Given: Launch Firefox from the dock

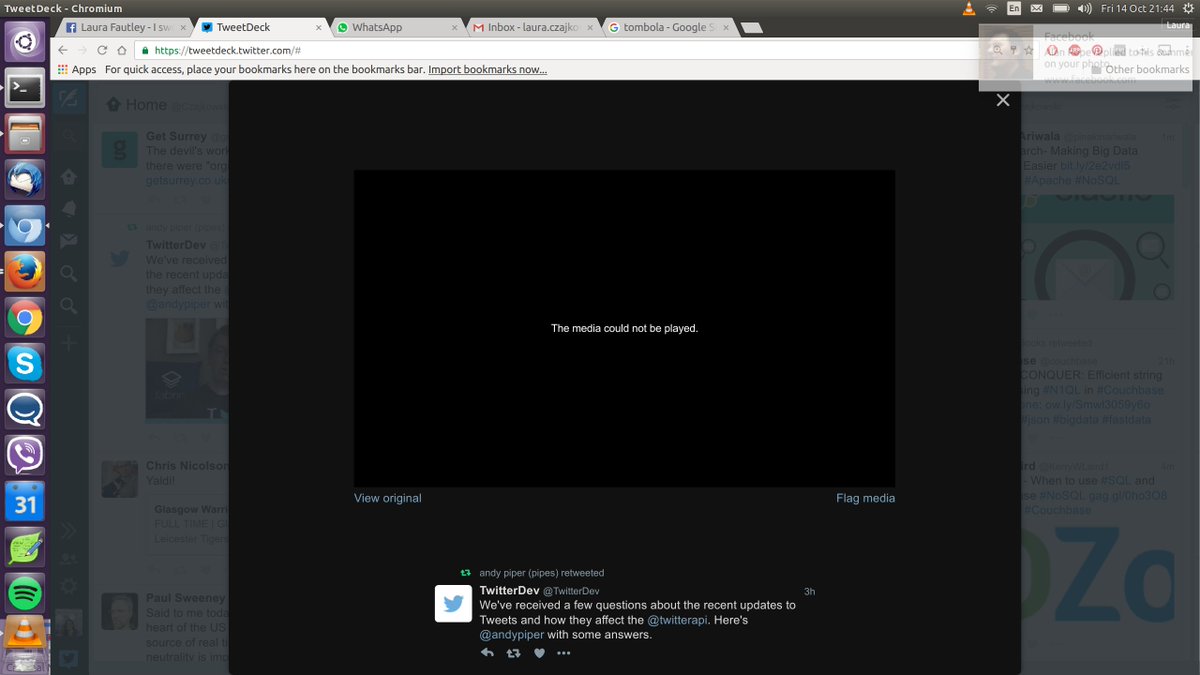Looking at the screenshot, I should point(24,272).
